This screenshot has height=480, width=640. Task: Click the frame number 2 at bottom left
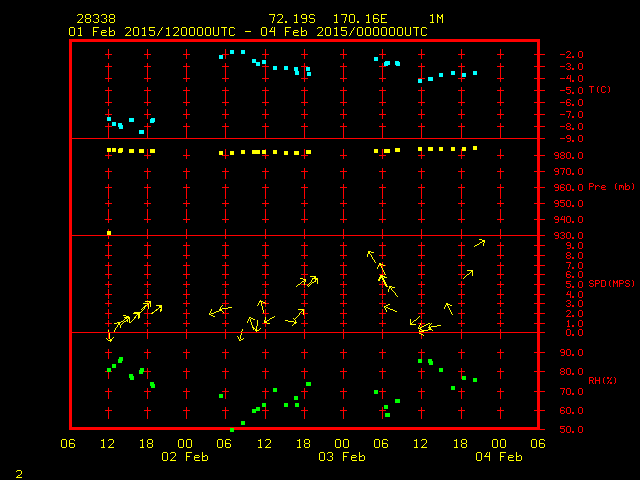click(18, 472)
